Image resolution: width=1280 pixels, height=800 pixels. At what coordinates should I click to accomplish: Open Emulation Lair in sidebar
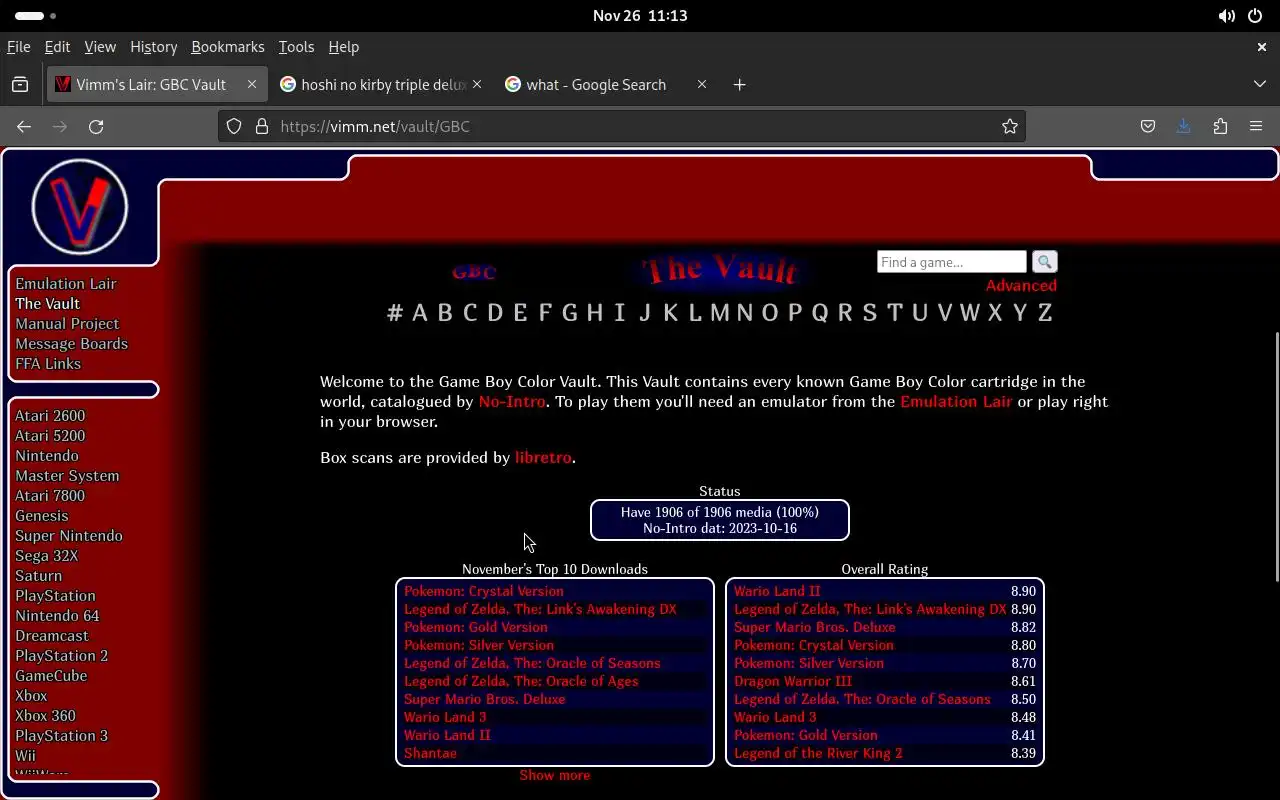click(x=66, y=284)
